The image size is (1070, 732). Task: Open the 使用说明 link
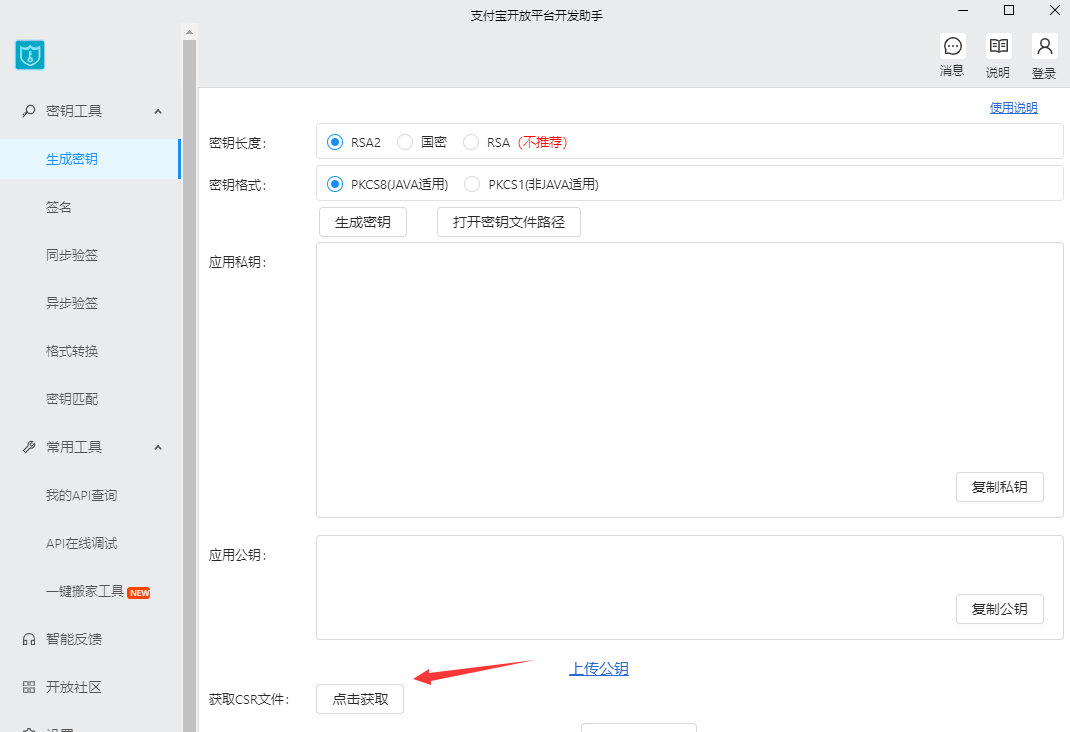(1013, 107)
